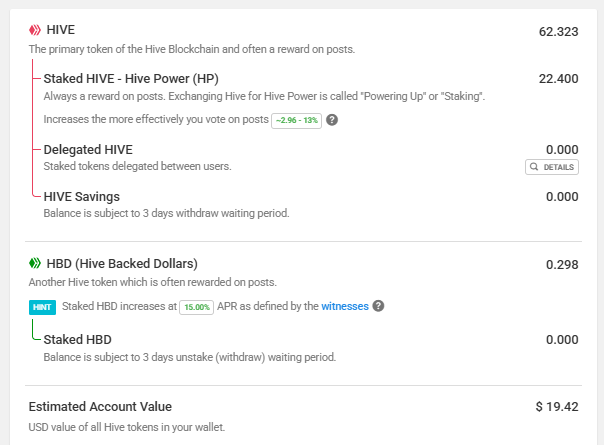This screenshot has width=604, height=445.
Task: Click the Estimated Account Value $ 19.42
Action: (557, 406)
